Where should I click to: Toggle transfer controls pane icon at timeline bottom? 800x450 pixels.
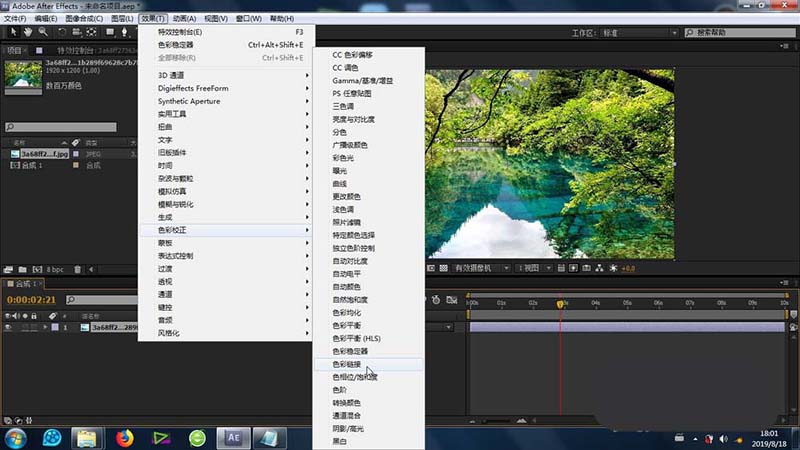18,420
